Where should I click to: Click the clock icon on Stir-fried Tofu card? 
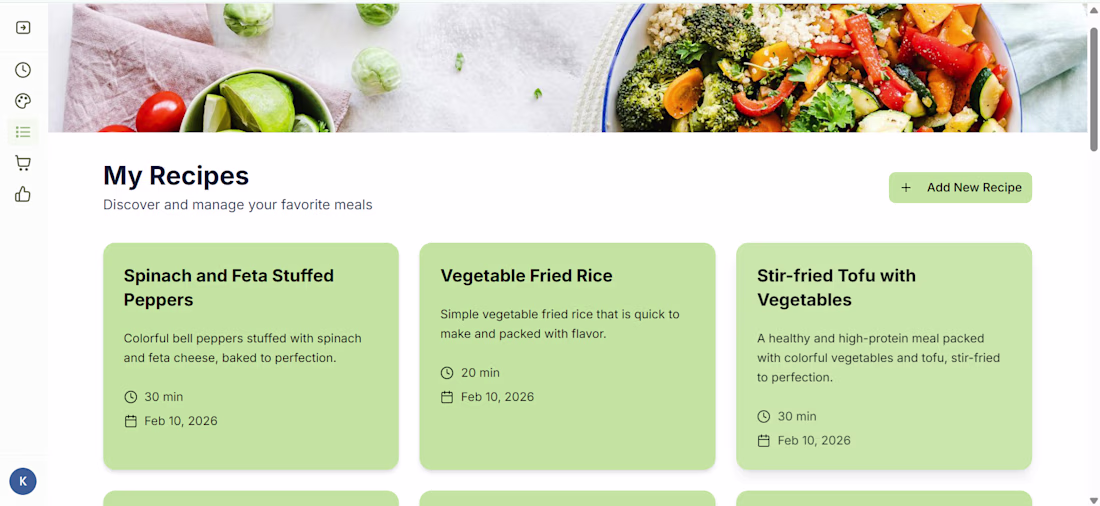point(763,416)
